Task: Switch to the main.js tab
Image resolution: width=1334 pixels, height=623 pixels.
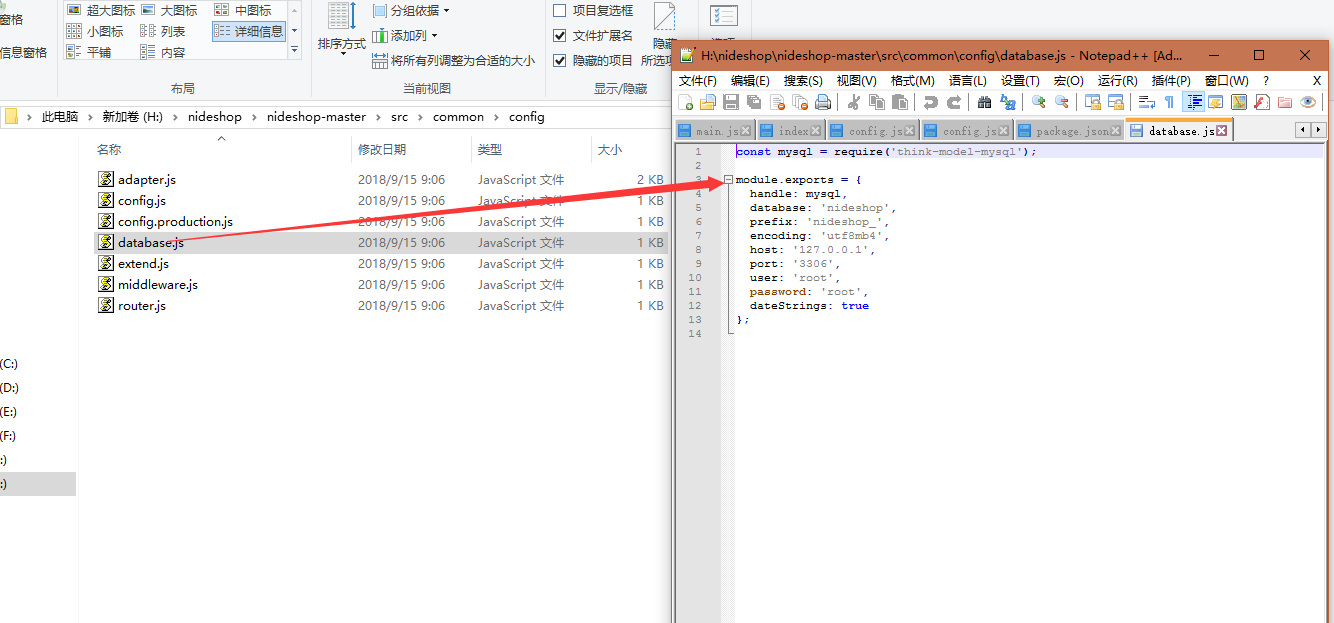Action: 715,131
